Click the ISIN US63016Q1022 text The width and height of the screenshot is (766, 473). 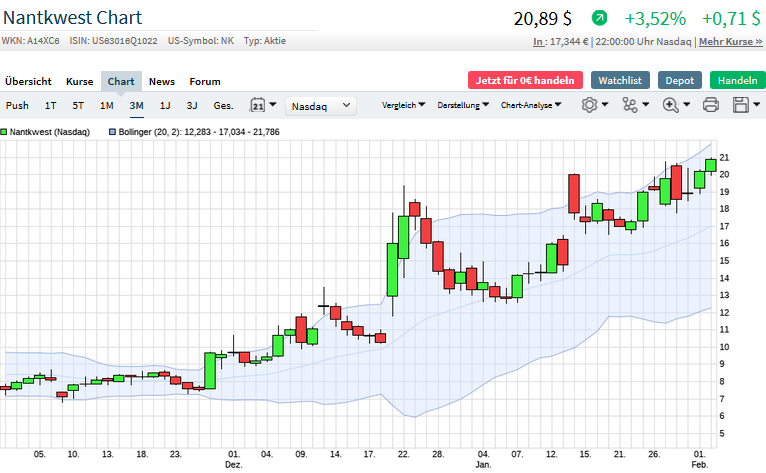(113, 41)
